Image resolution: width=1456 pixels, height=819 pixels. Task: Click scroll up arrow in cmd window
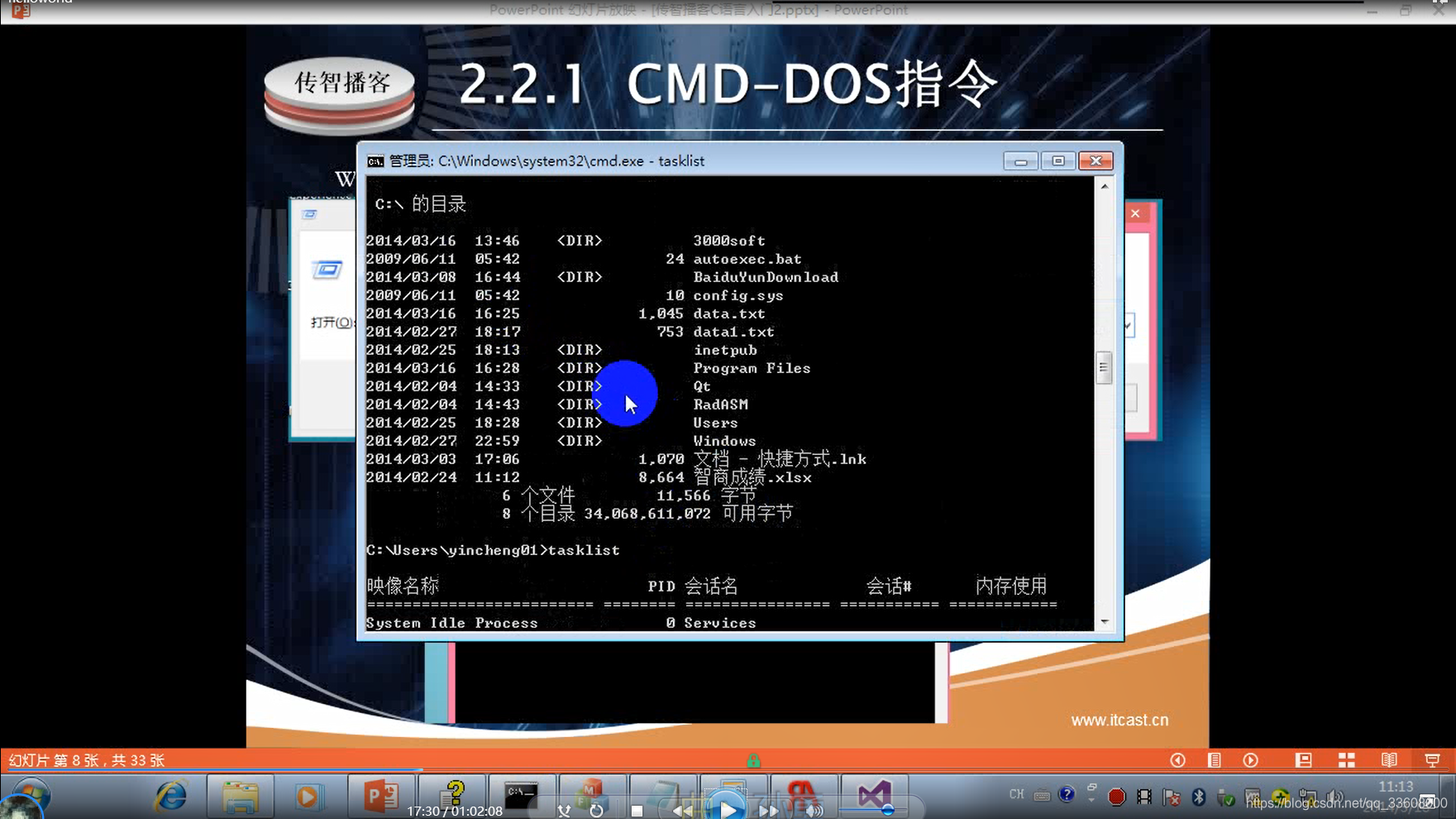[x=1105, y=187]
